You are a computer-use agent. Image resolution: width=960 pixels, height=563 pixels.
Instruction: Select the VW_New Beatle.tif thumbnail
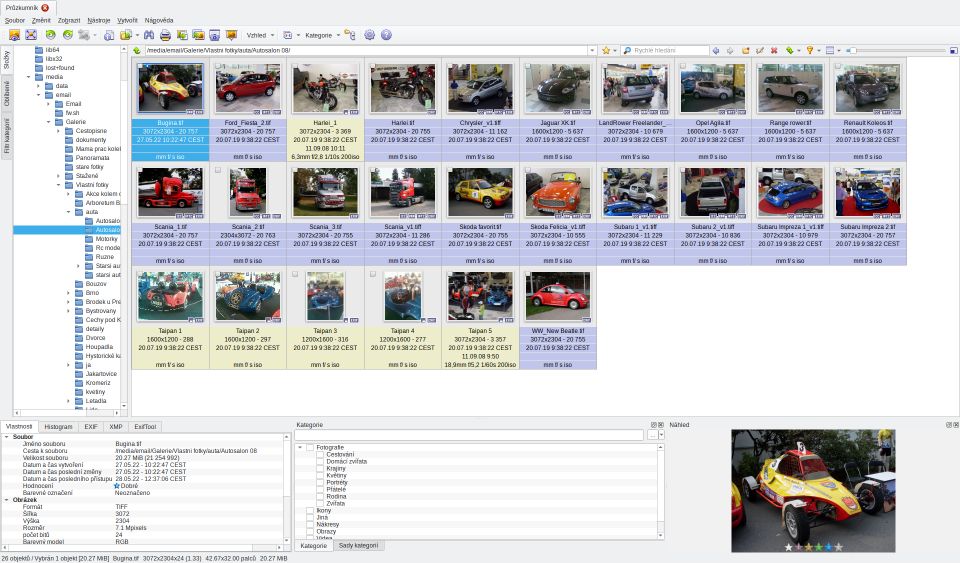click(x=558, y=297)
